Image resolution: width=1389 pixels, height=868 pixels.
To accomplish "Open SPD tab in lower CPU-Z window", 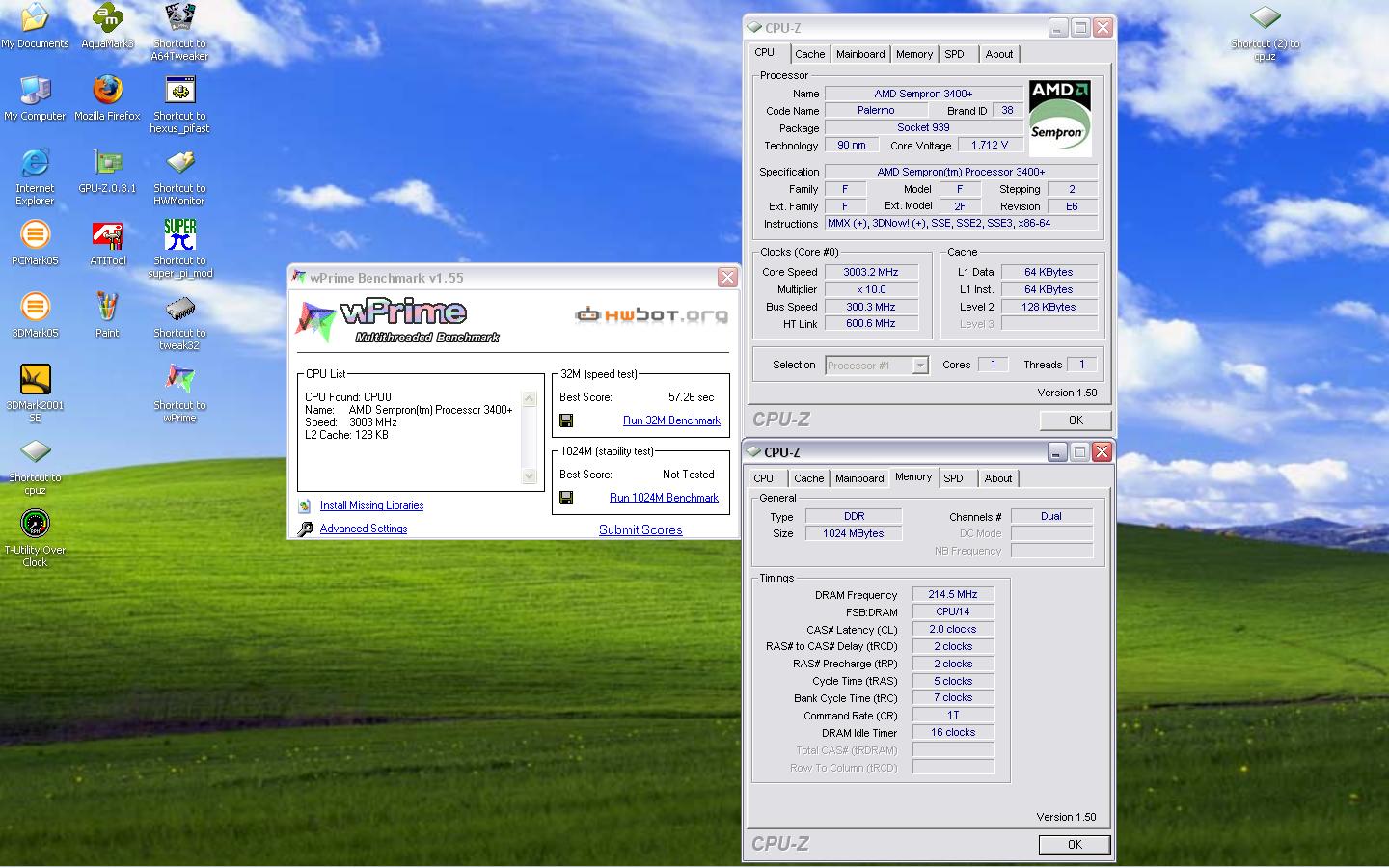I will tap(953, 478).
